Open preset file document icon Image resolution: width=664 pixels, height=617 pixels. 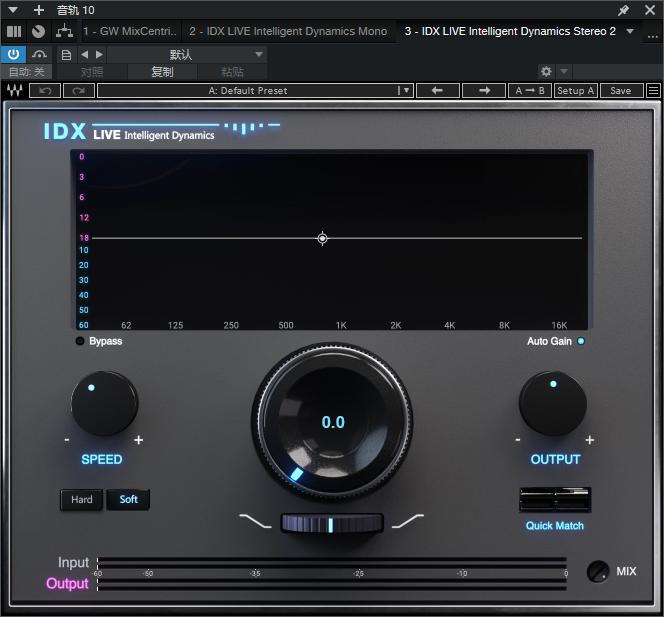click(66, 55)
